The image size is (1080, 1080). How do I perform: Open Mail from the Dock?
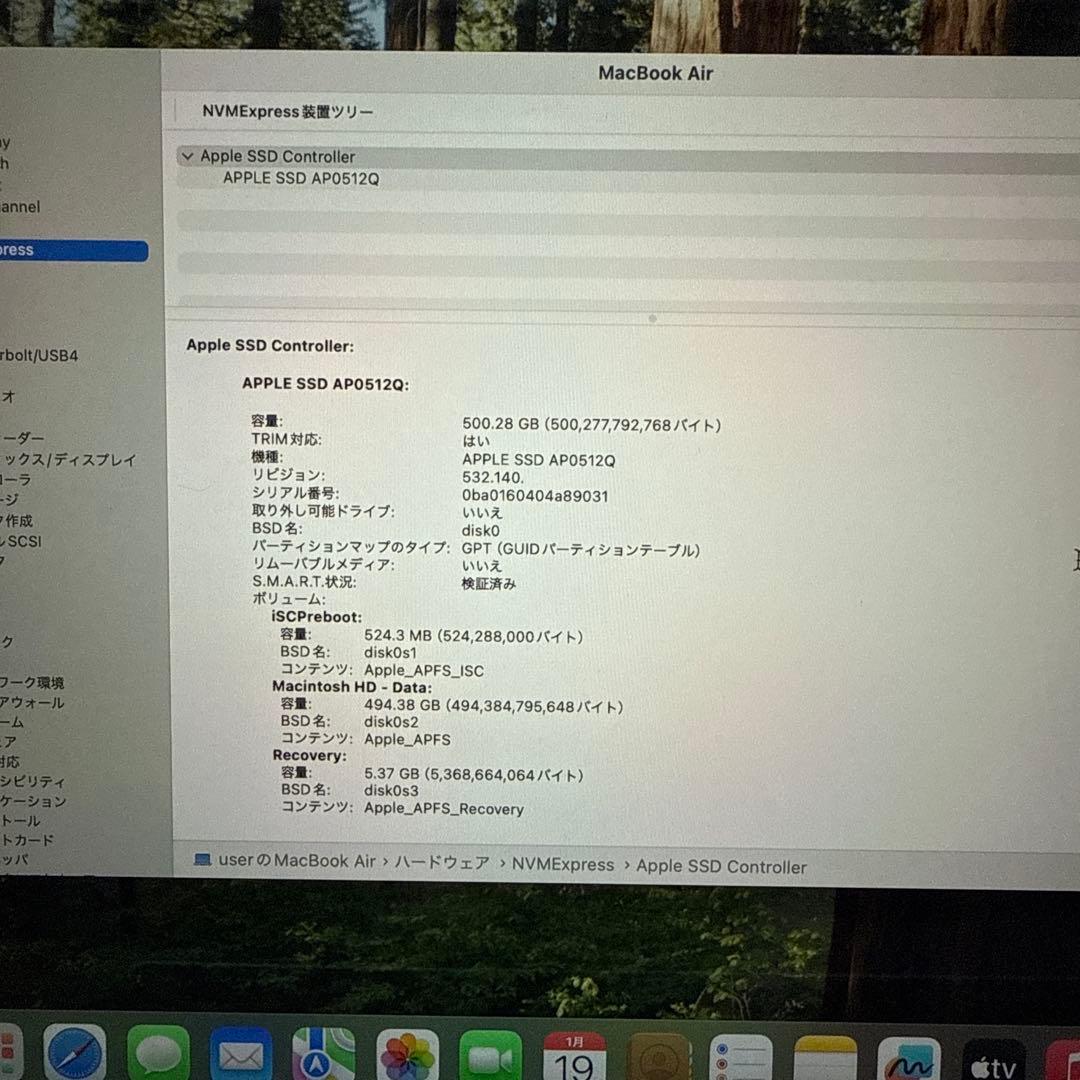(240, 1052)
